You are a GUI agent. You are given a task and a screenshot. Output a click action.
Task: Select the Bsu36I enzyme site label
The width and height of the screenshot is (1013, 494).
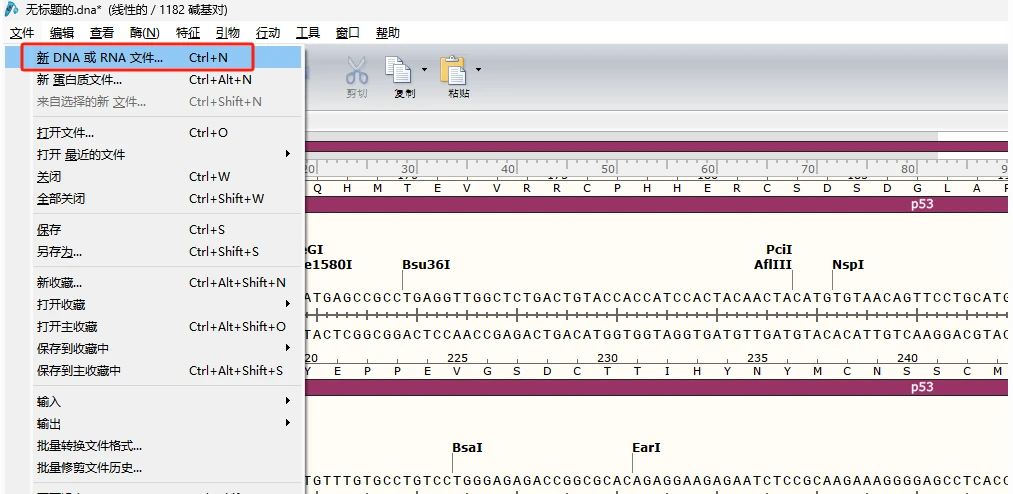tap(426, 265)
